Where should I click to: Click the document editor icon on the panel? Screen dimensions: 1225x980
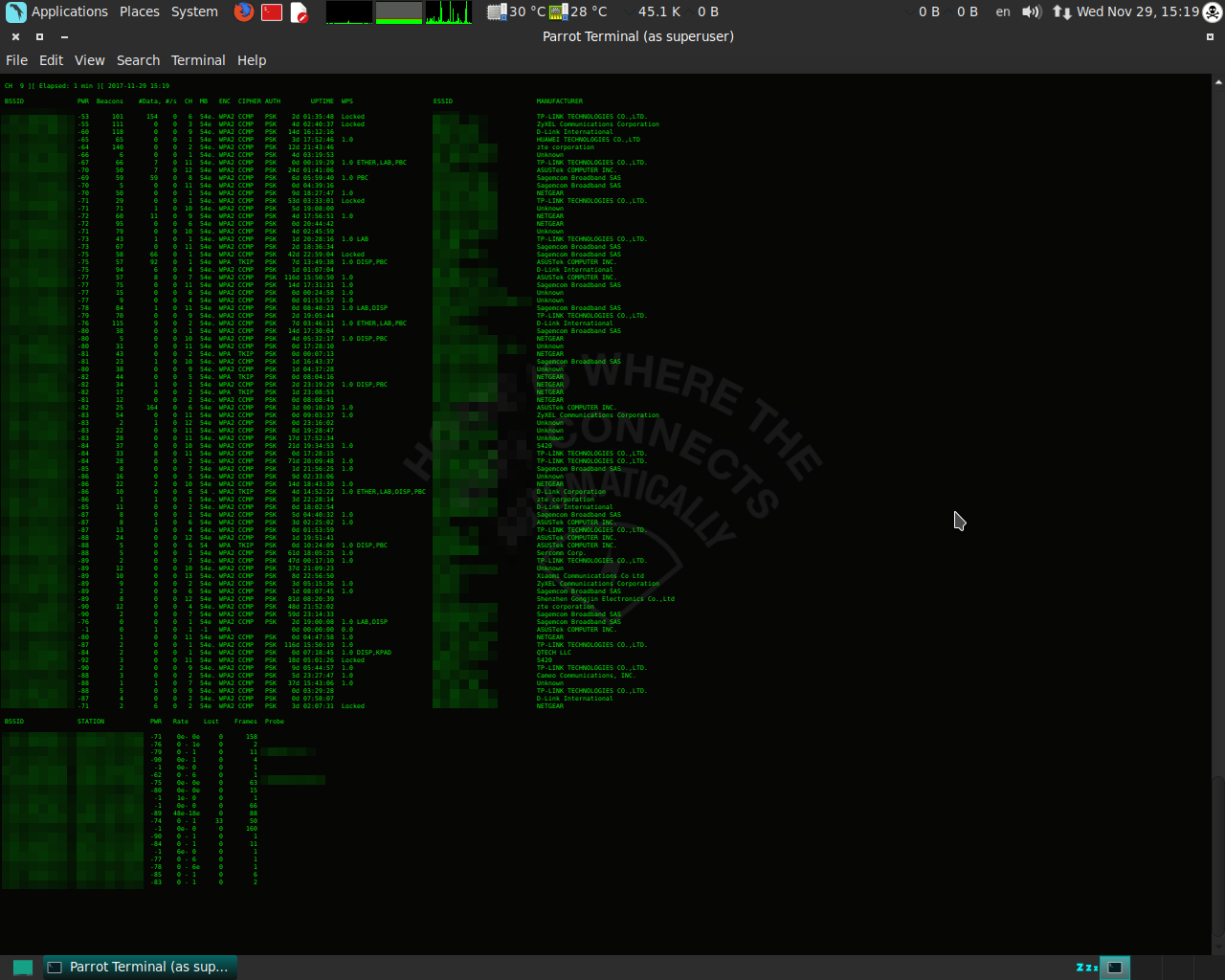pyautogui.click(x=299, y=12)
